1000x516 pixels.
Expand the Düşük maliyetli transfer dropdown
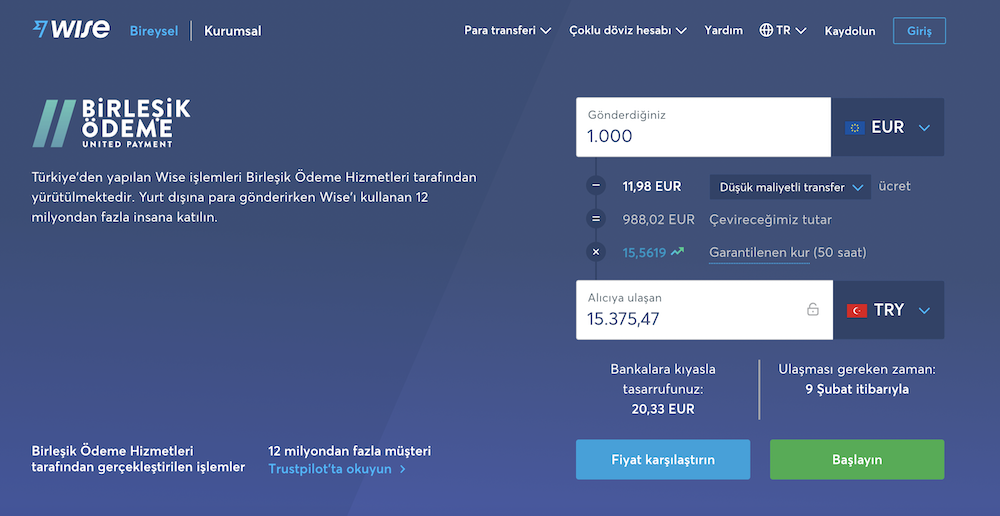[790, 187]
